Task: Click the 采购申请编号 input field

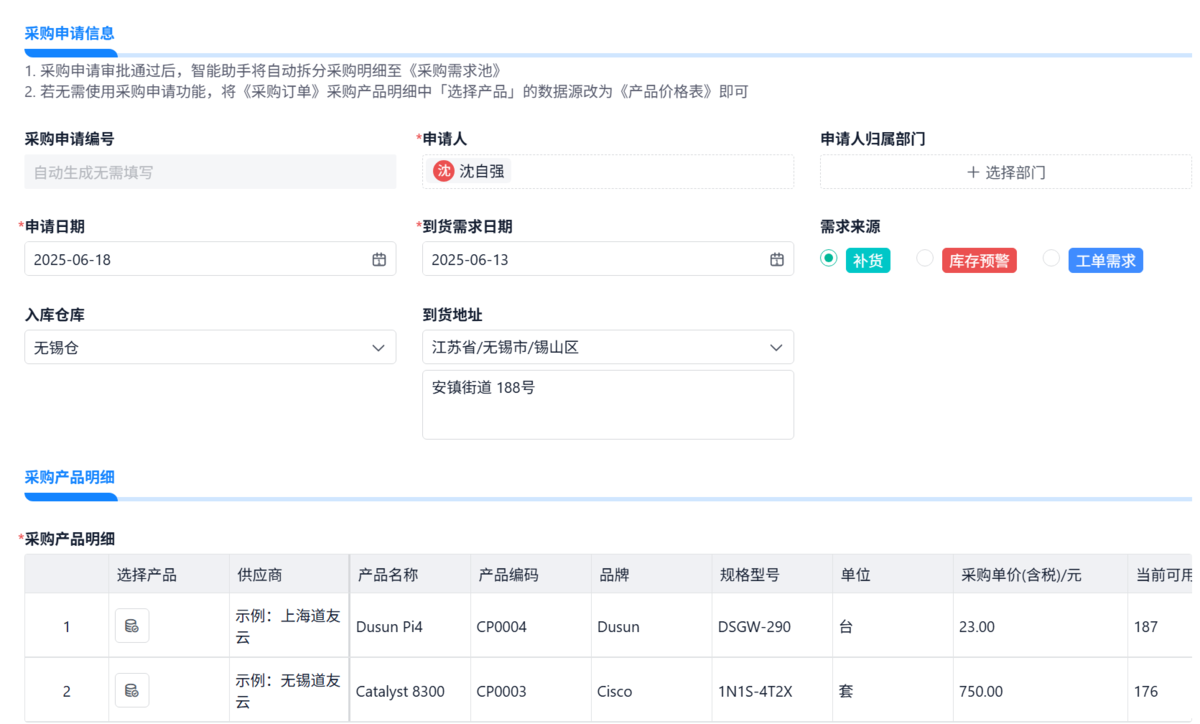Action: (210, 172)
